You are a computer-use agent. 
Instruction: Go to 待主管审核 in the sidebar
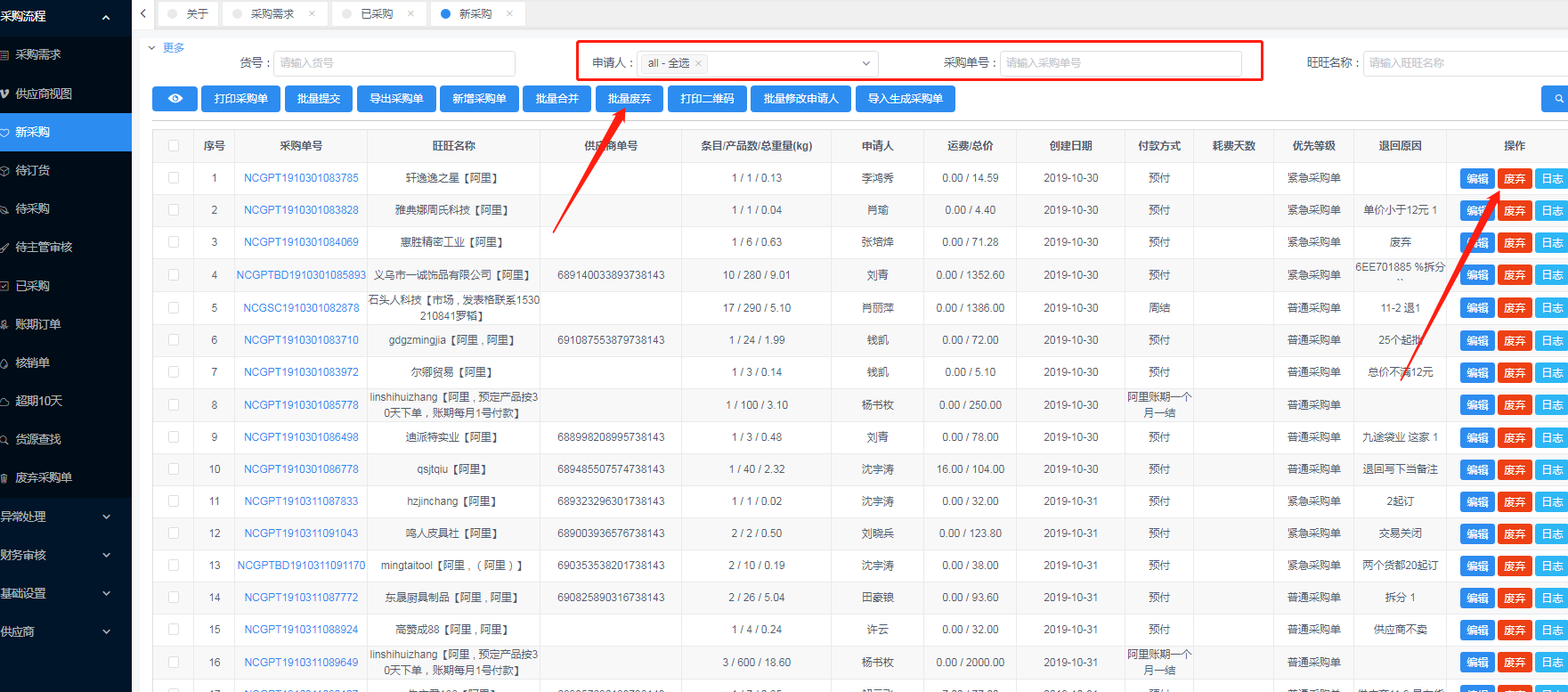44,247
